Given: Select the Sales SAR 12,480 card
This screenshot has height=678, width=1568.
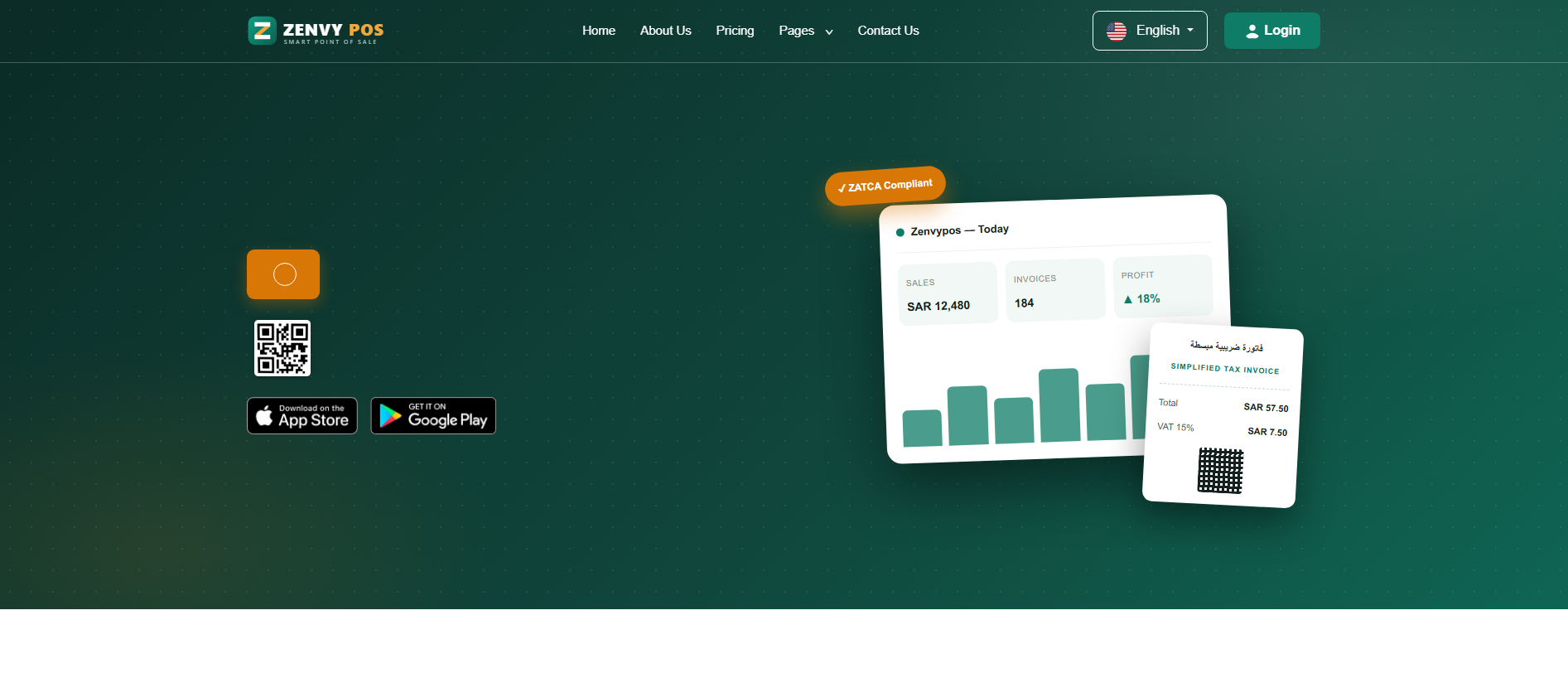Looking at the screenshot, I should click(x=948, y=293).
